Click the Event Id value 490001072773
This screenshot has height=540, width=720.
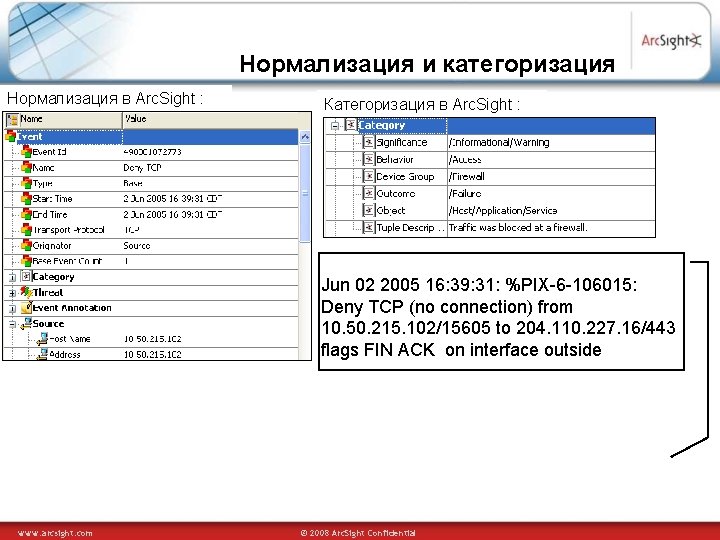coord(152,152)
